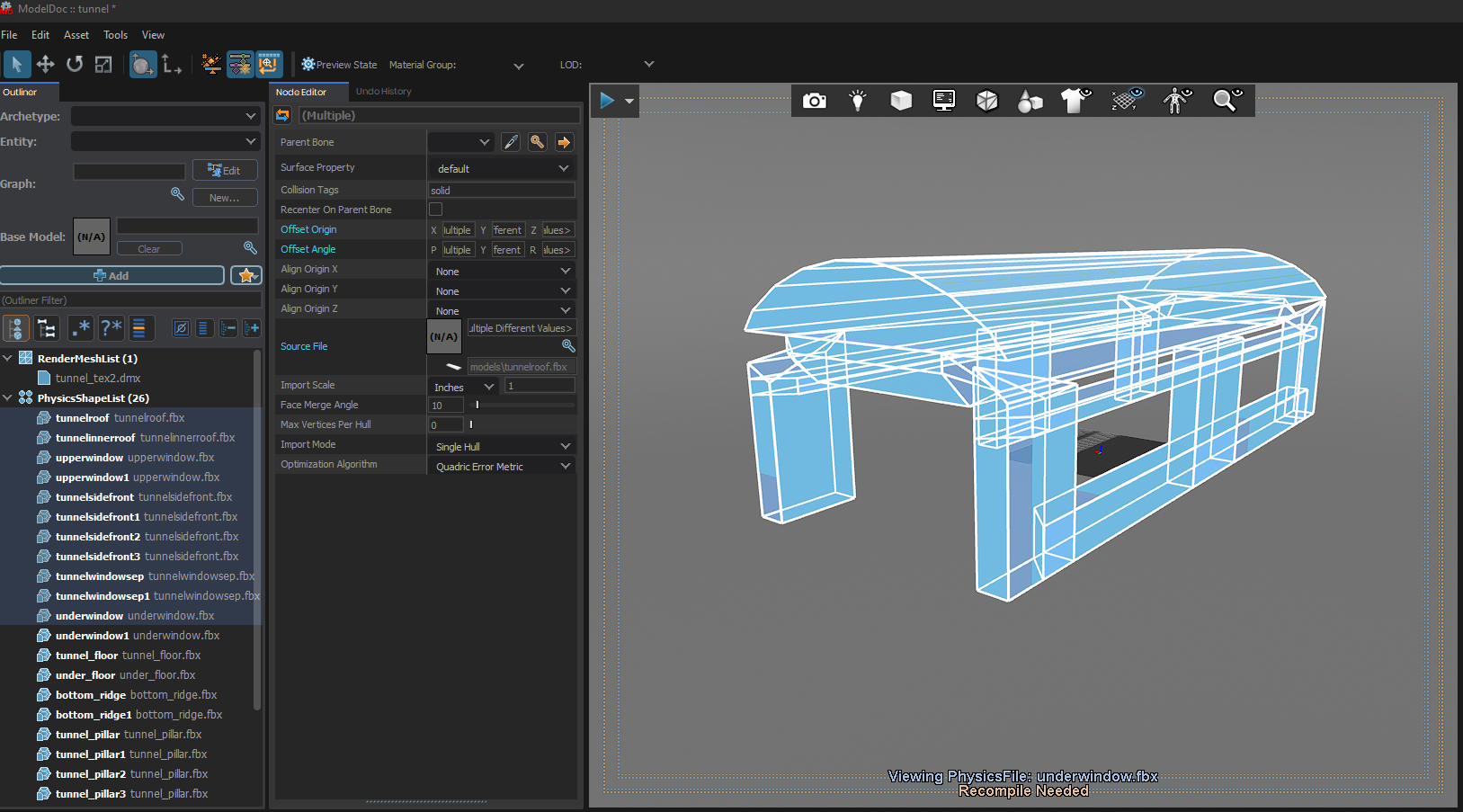This screenshot has width=1463, height=812.
Task: Click the Add button in the Outliner
Action: (x=112, y=275)
